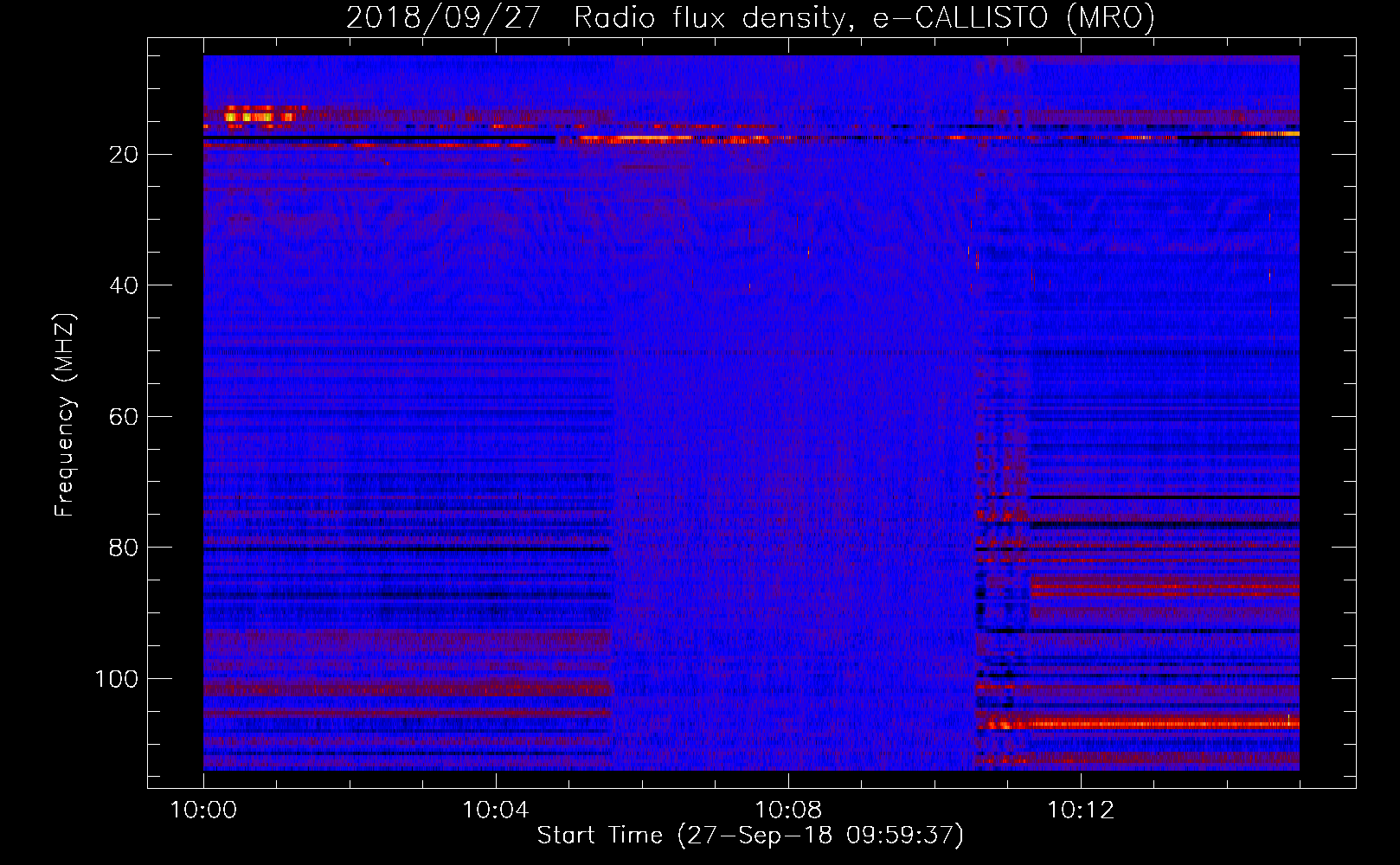Click the 100 frequency tick label

[117, 679]
